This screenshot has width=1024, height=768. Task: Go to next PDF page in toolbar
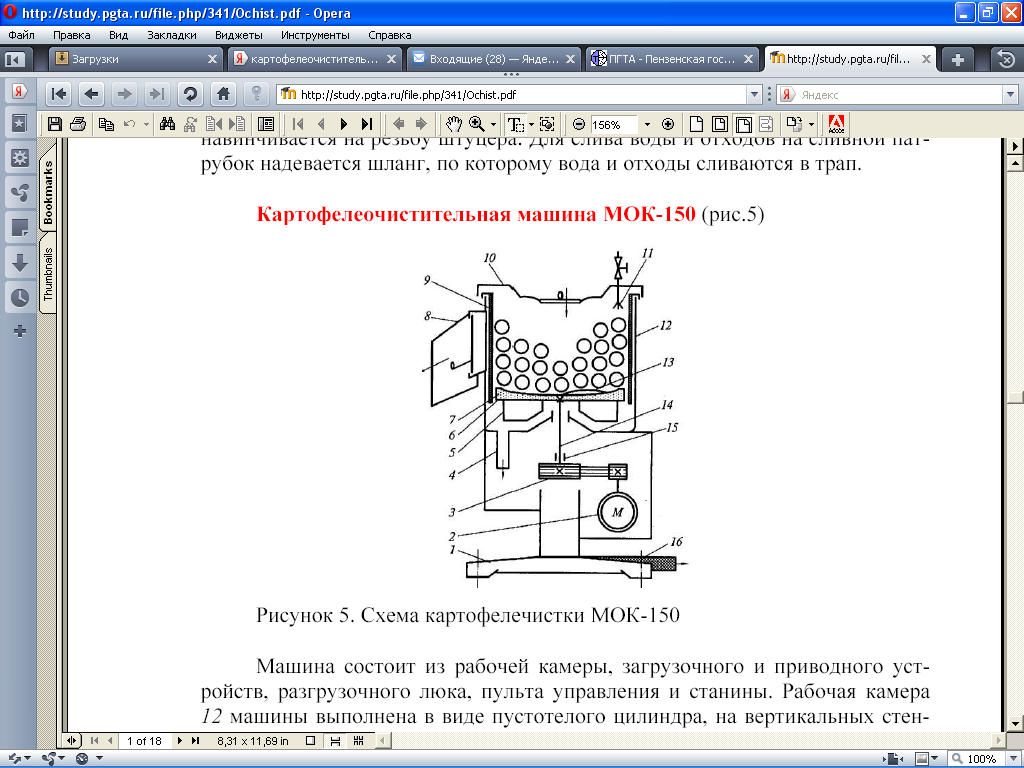point(344,124)
